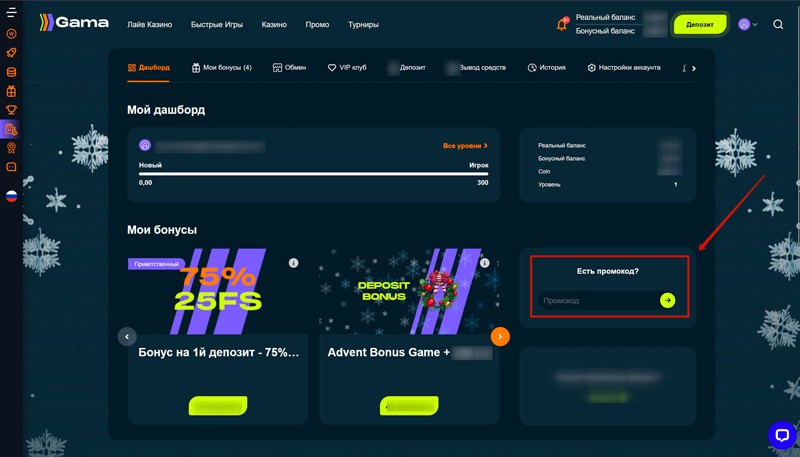The width and height of the screenshot is (800, 457).
Task: Show the next bonus with the orange arrow
Action: pyautogui.click(x=500, y=337)
